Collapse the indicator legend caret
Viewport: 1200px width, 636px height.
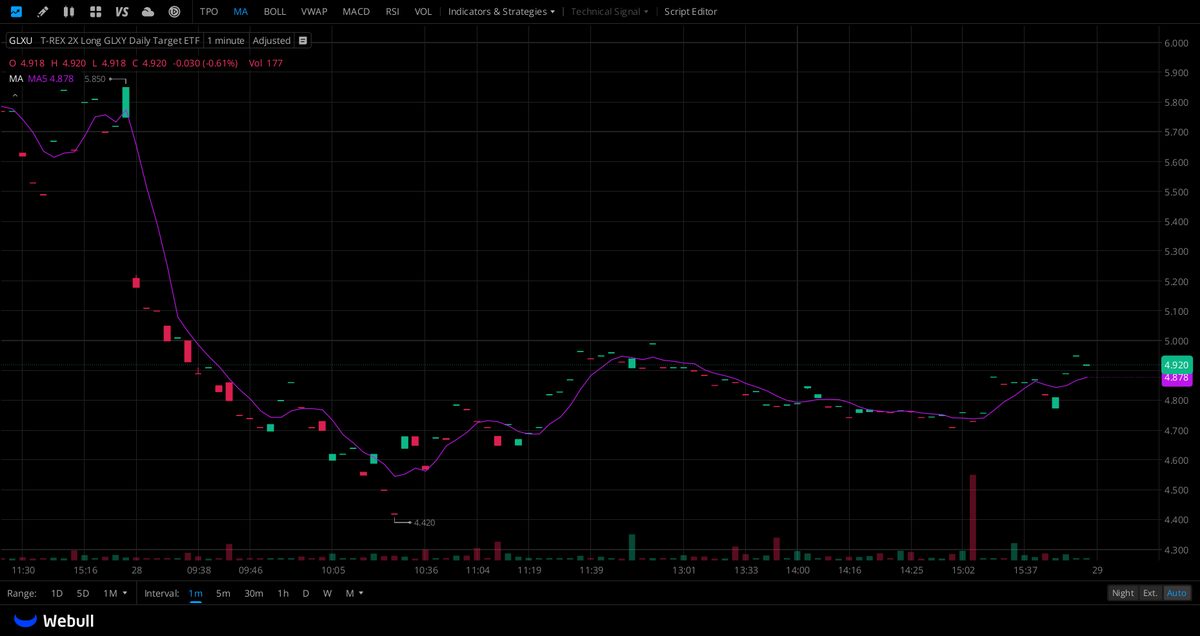pos(14,95)
